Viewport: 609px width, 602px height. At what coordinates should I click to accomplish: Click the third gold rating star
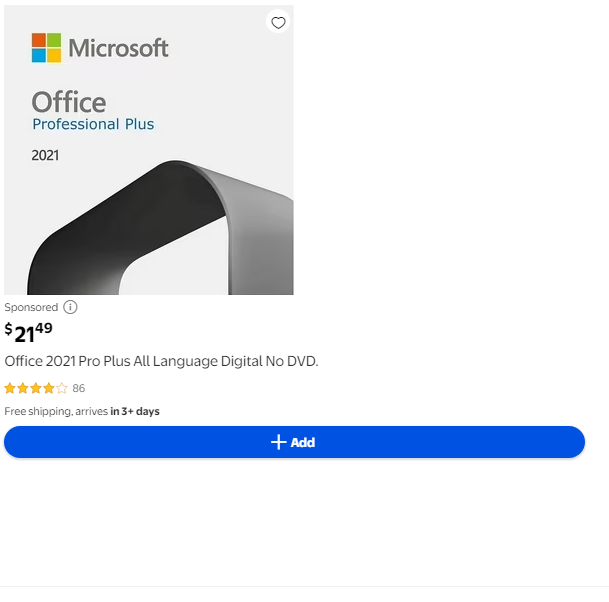[36, 388]
